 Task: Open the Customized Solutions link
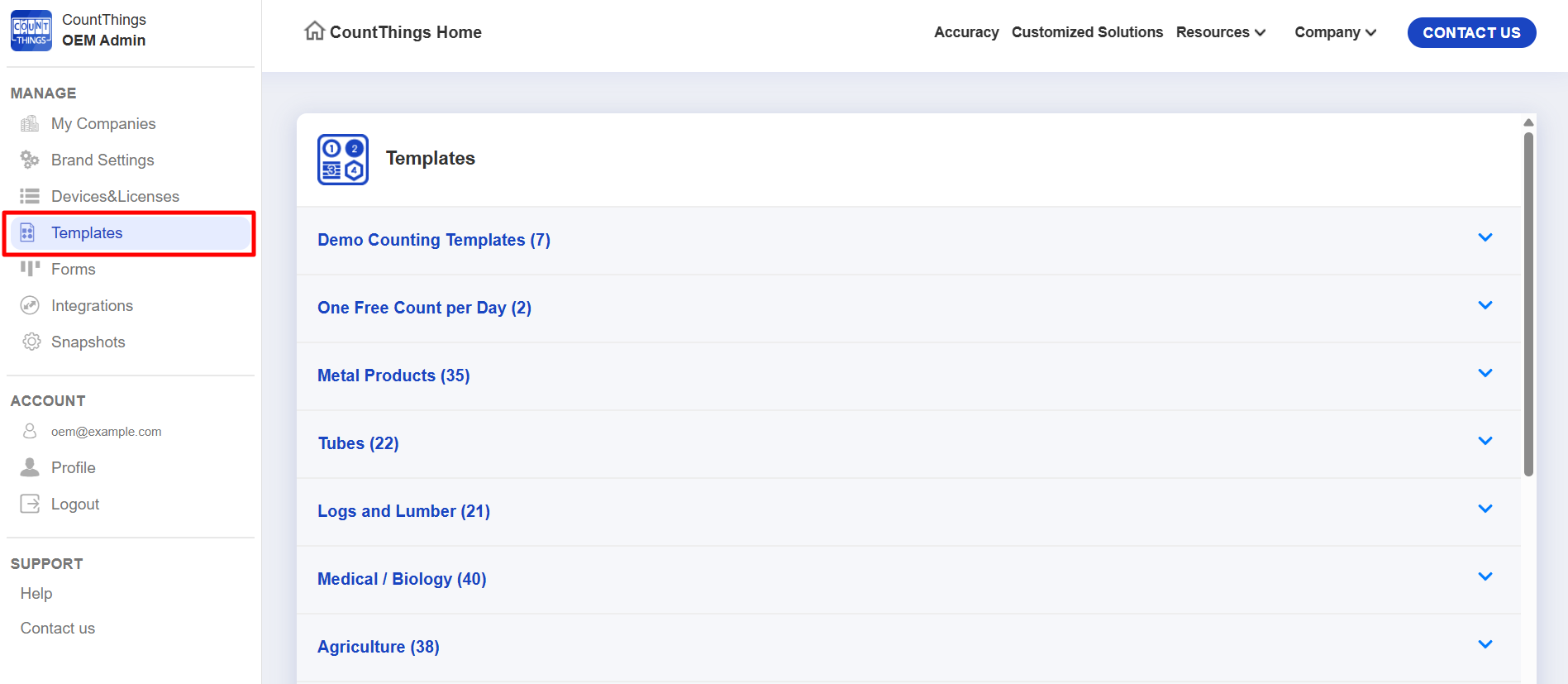[x=1087, y=32]
